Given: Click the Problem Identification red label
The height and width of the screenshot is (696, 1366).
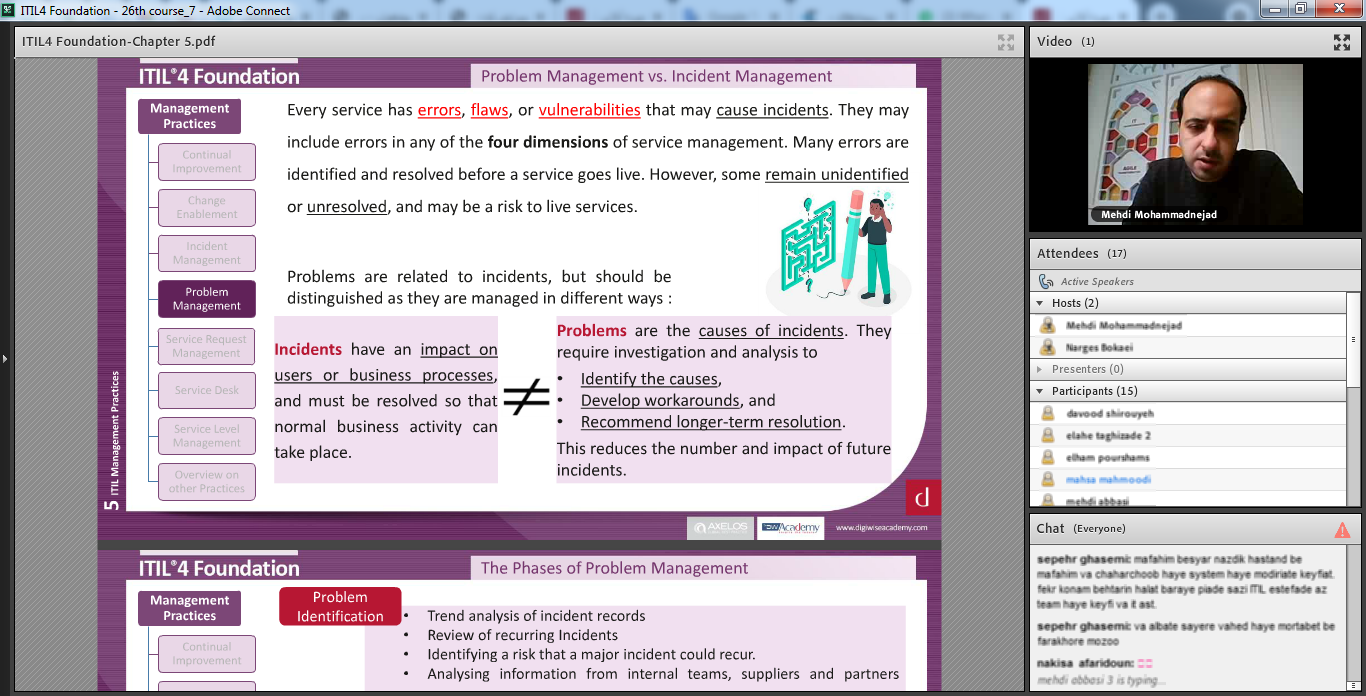Looking at the screenshot, I should pos(340,607).
